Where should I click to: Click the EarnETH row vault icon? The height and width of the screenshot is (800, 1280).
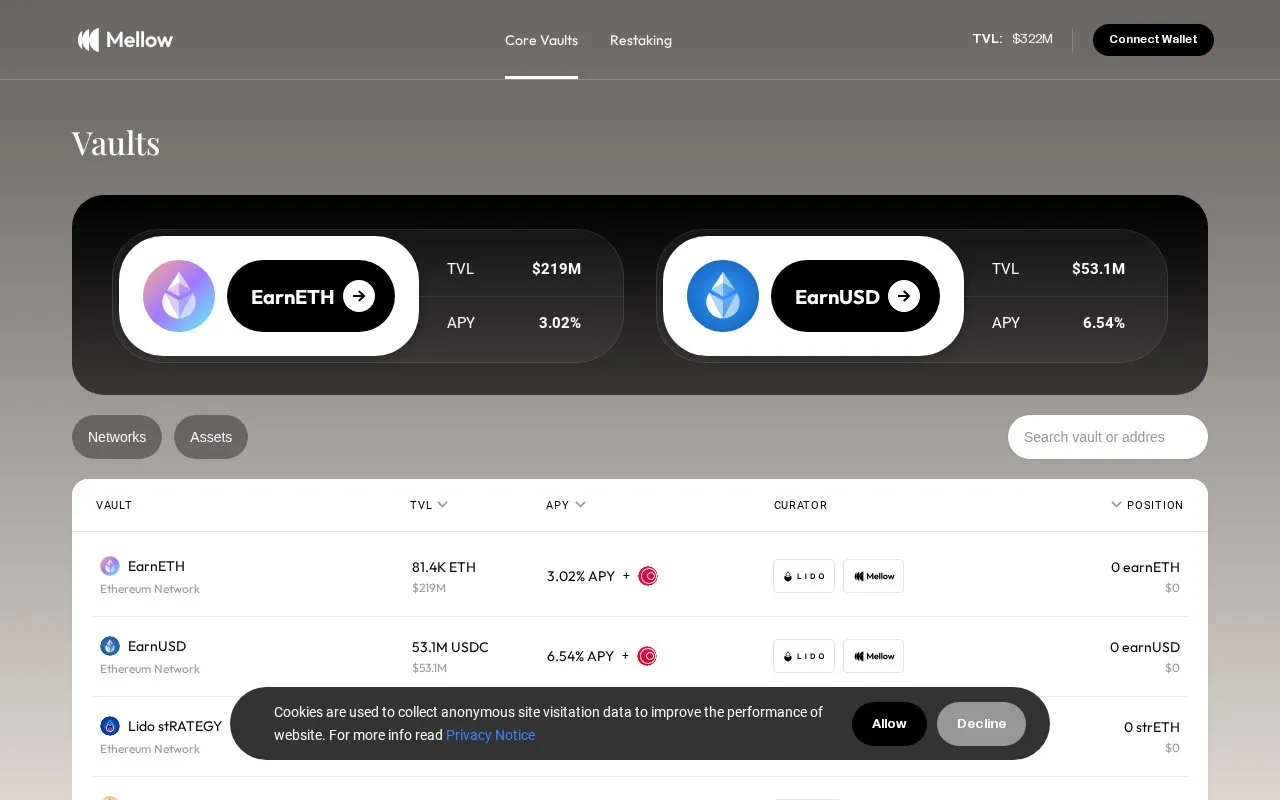(110, 566)
